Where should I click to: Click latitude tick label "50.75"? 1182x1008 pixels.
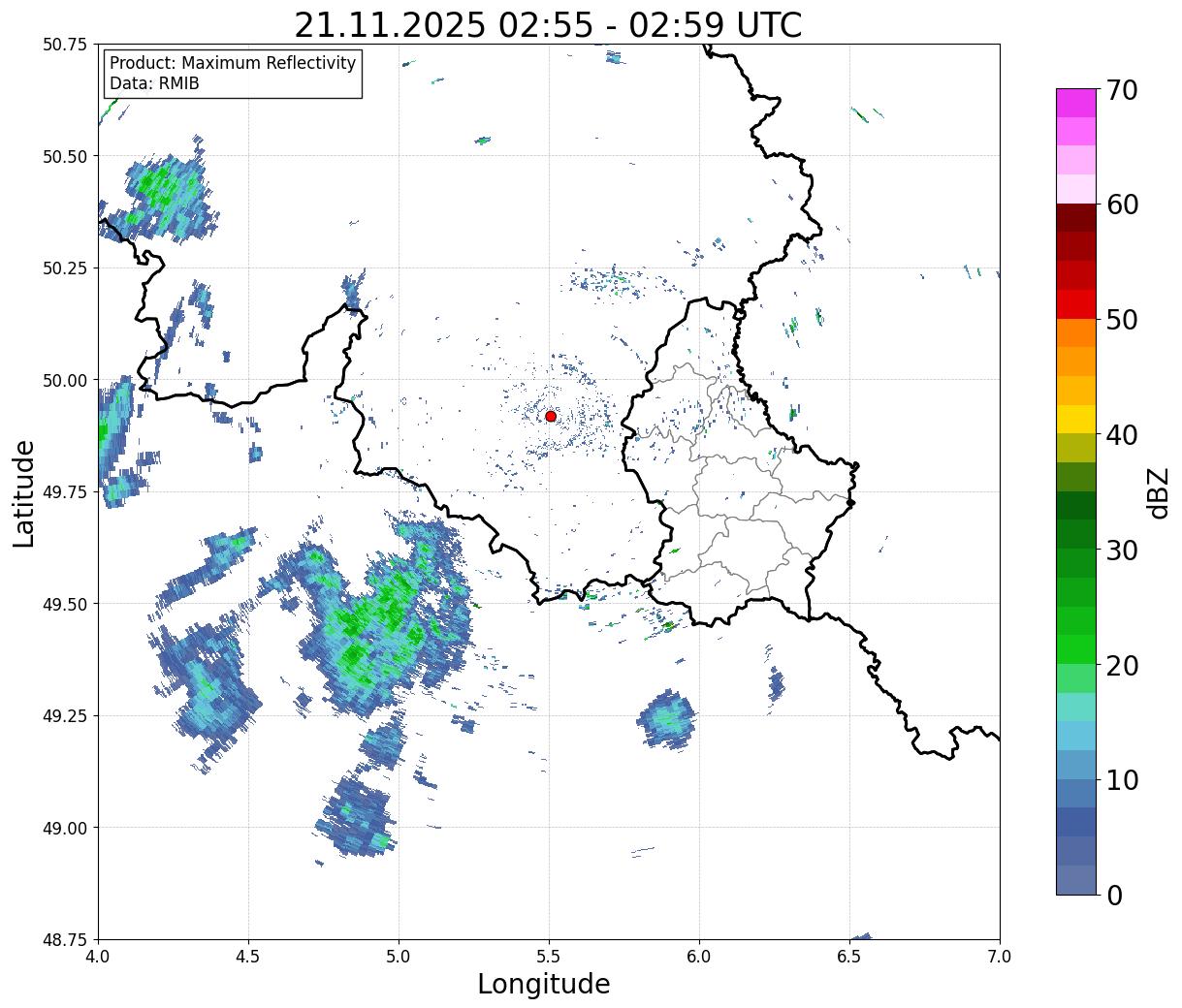65,45
